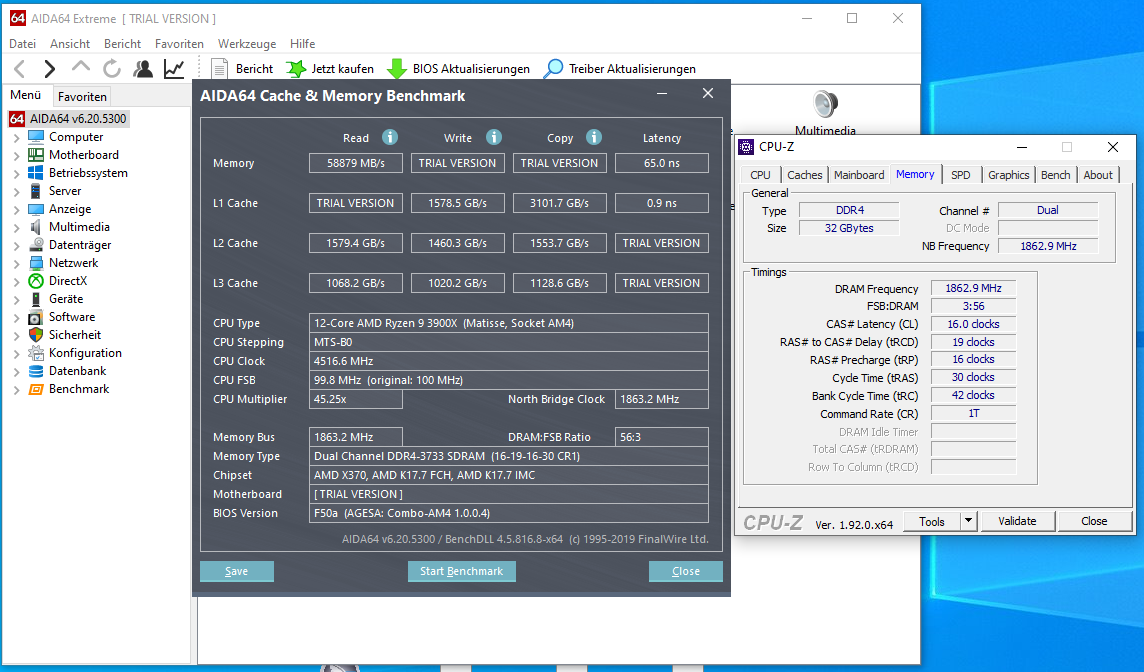Click the Multimedia speaker icon in main pane
Screen dimensions: 1144x672
[x=825, y=104]
